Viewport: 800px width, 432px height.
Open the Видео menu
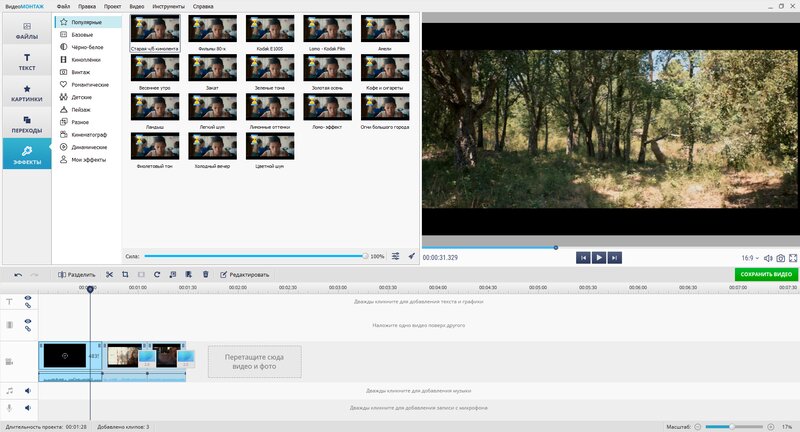137,6
